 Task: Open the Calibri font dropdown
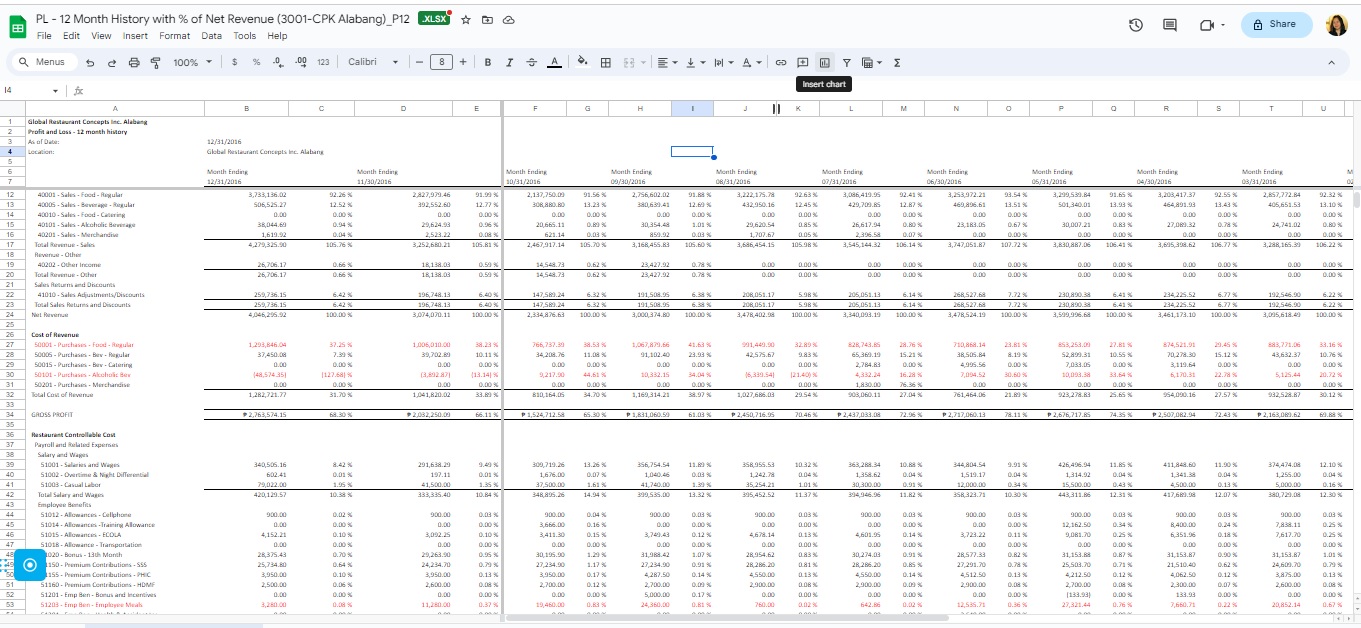click(x=373, y=62)
